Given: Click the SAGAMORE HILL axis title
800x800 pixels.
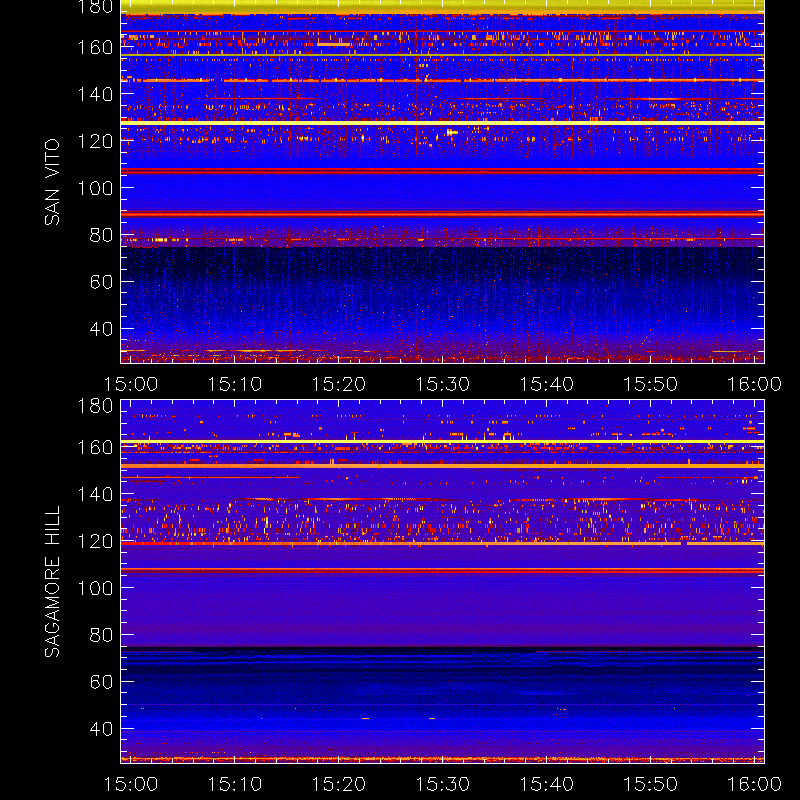Looking at the screenshot, I should pos(52,582).
